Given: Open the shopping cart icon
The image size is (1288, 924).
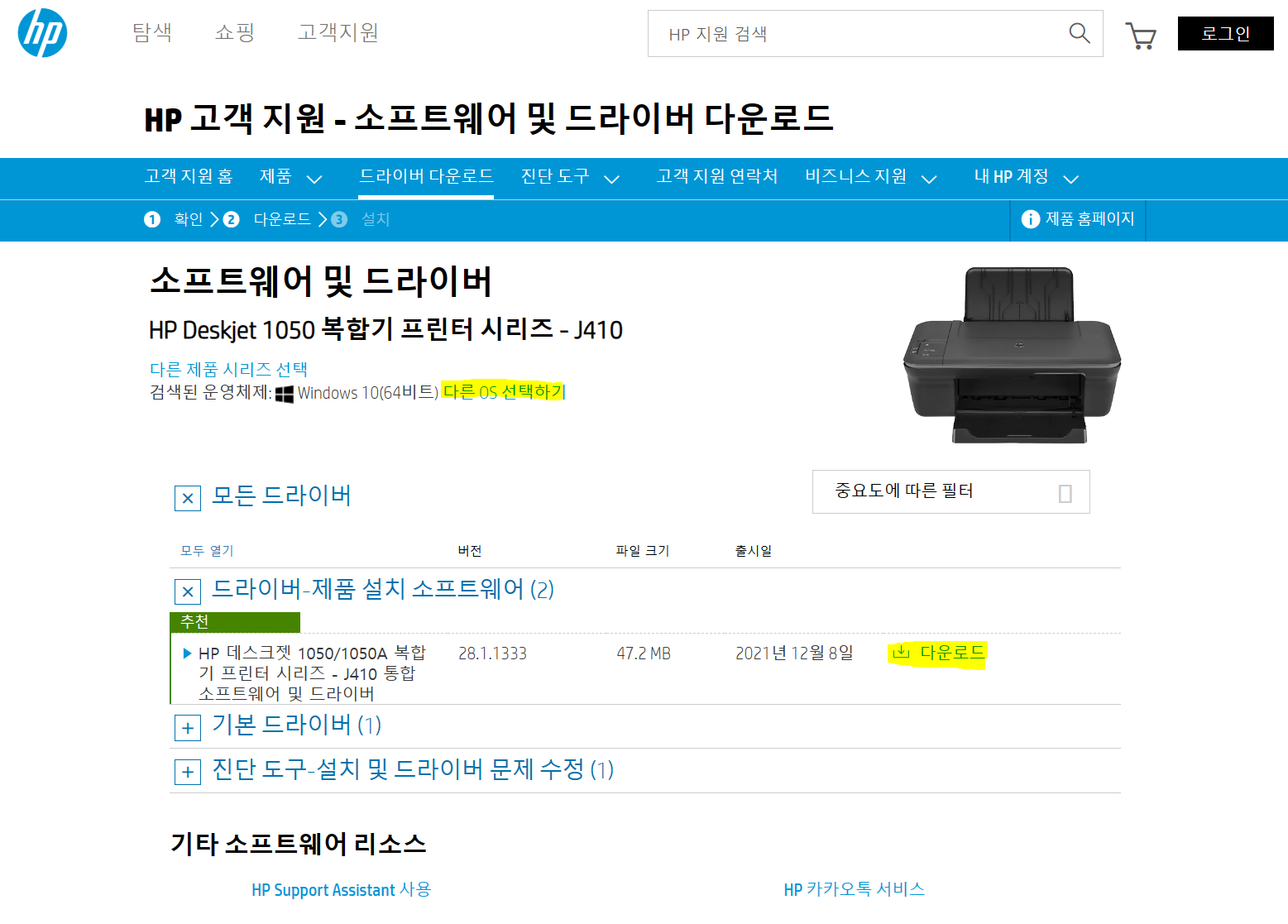Looking at the screenshot, I should 1140,36.
